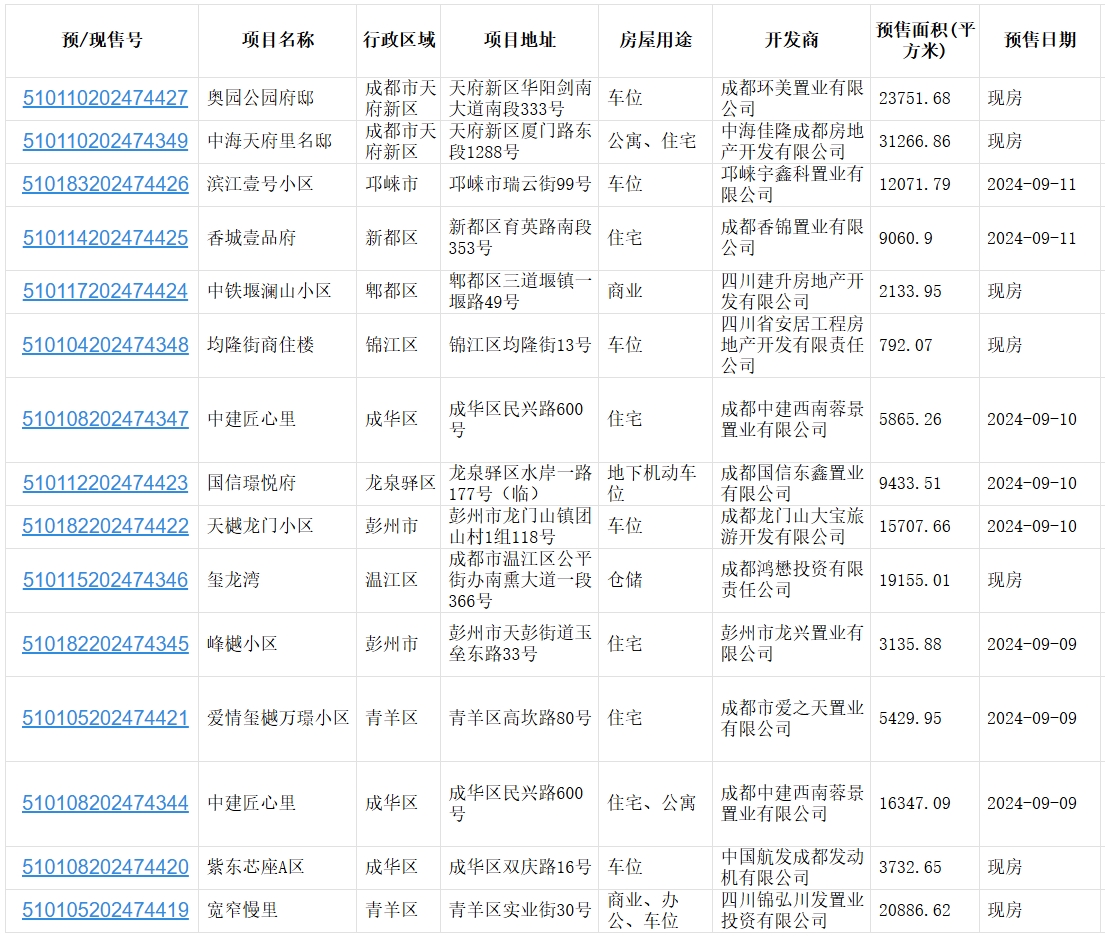The image size is (1105, 936).
Task: Click area value 31266.86
Action: tap(915, 142)
